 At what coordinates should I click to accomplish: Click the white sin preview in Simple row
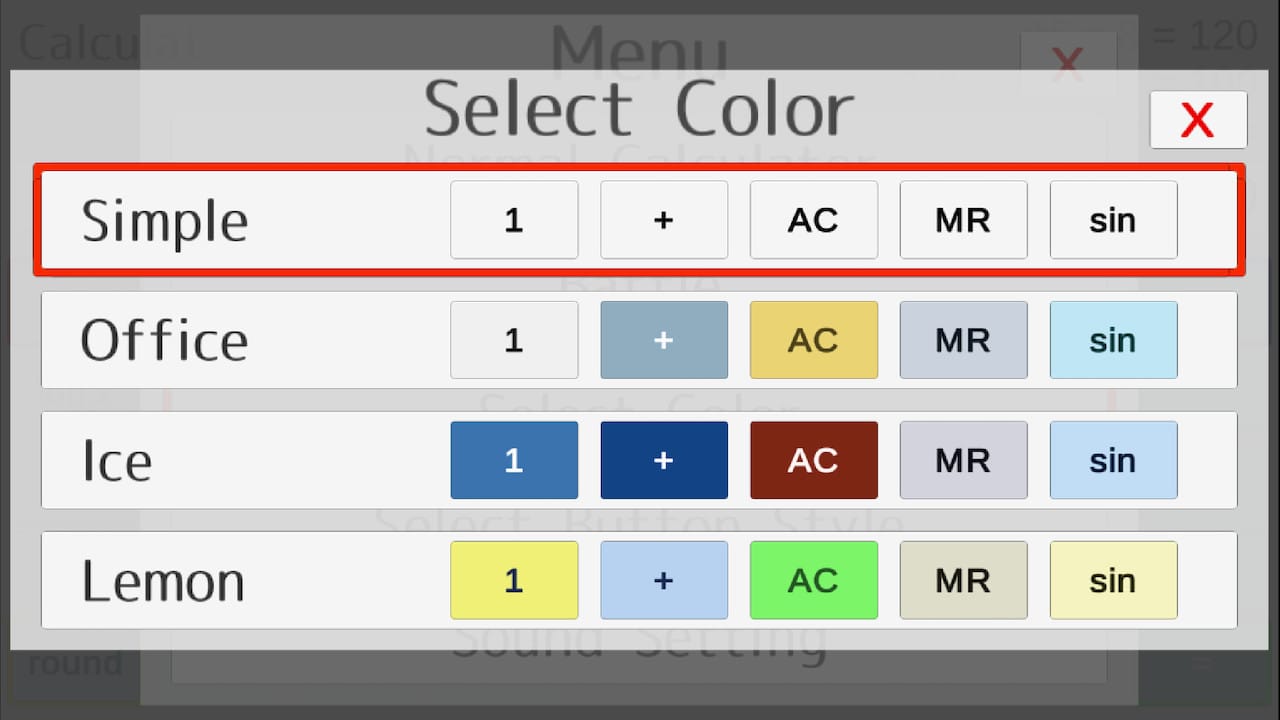coord(1113,220)
